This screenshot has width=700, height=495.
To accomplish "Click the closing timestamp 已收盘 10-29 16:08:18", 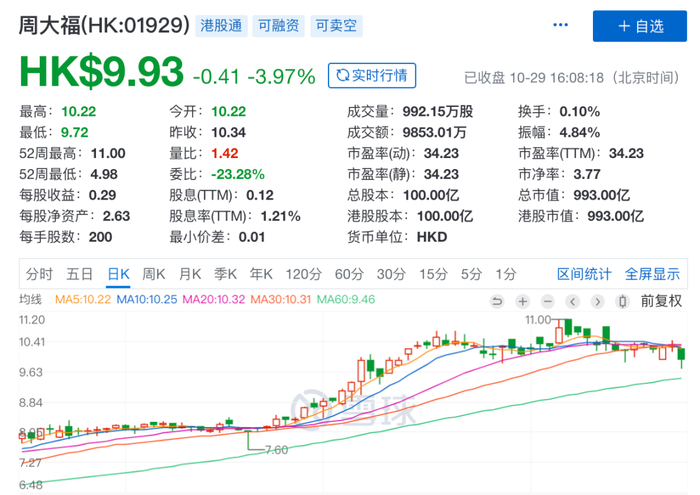I will click(x=534, y=78).
